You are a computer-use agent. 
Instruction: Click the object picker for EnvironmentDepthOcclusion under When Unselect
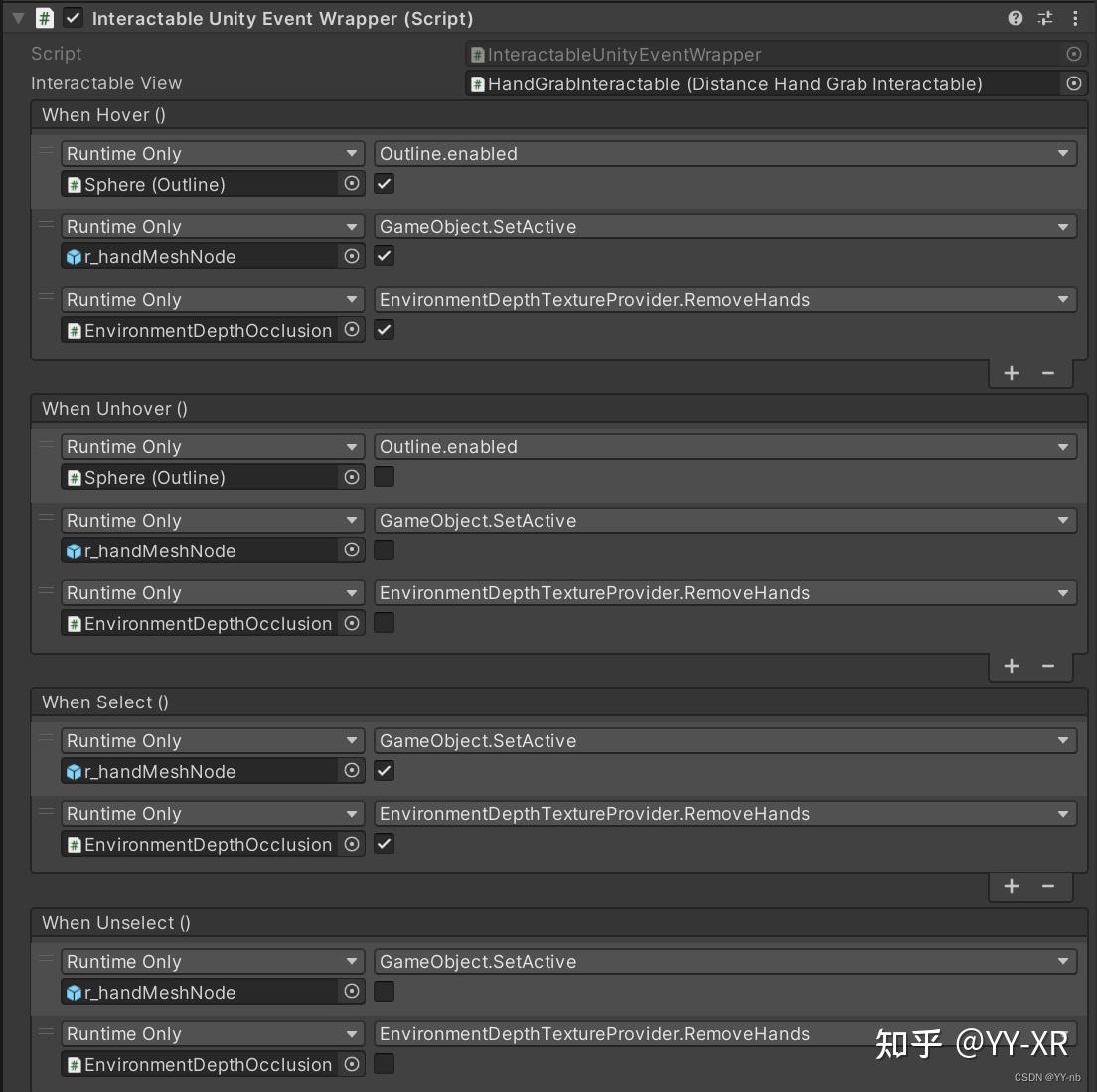[x=352, y=1064]
